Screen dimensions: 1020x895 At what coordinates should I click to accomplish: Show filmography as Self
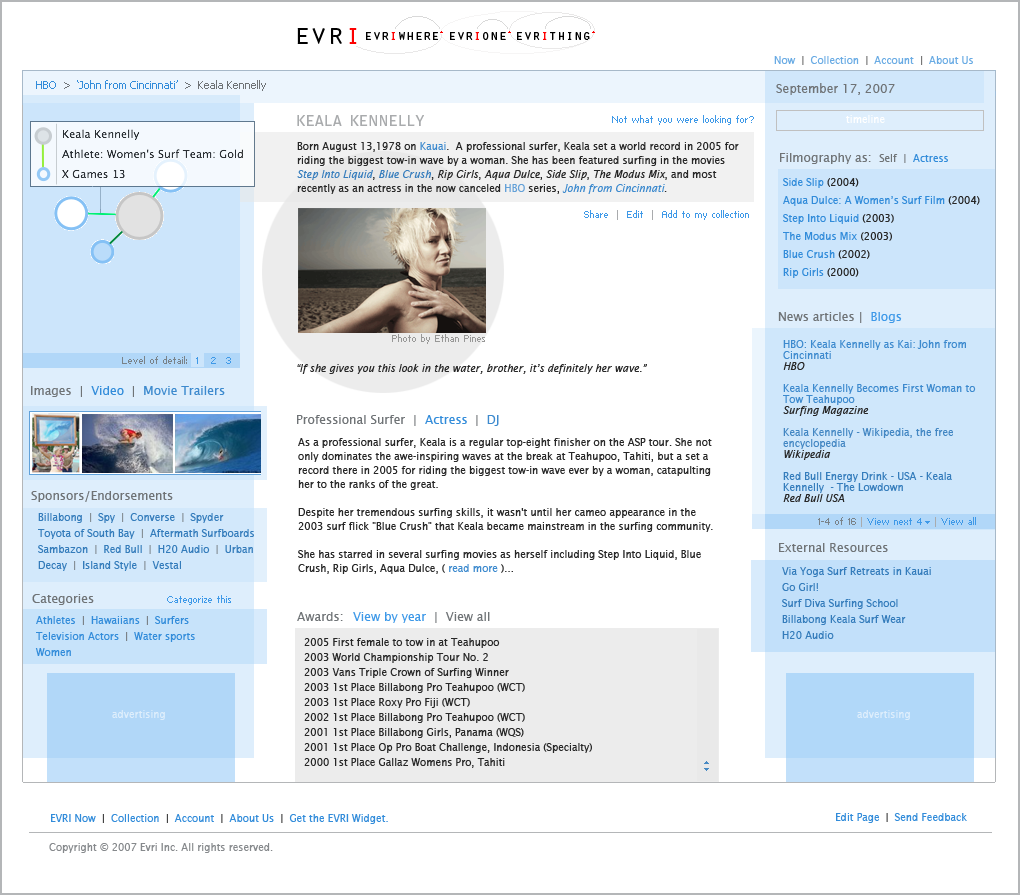pos(887,158)
